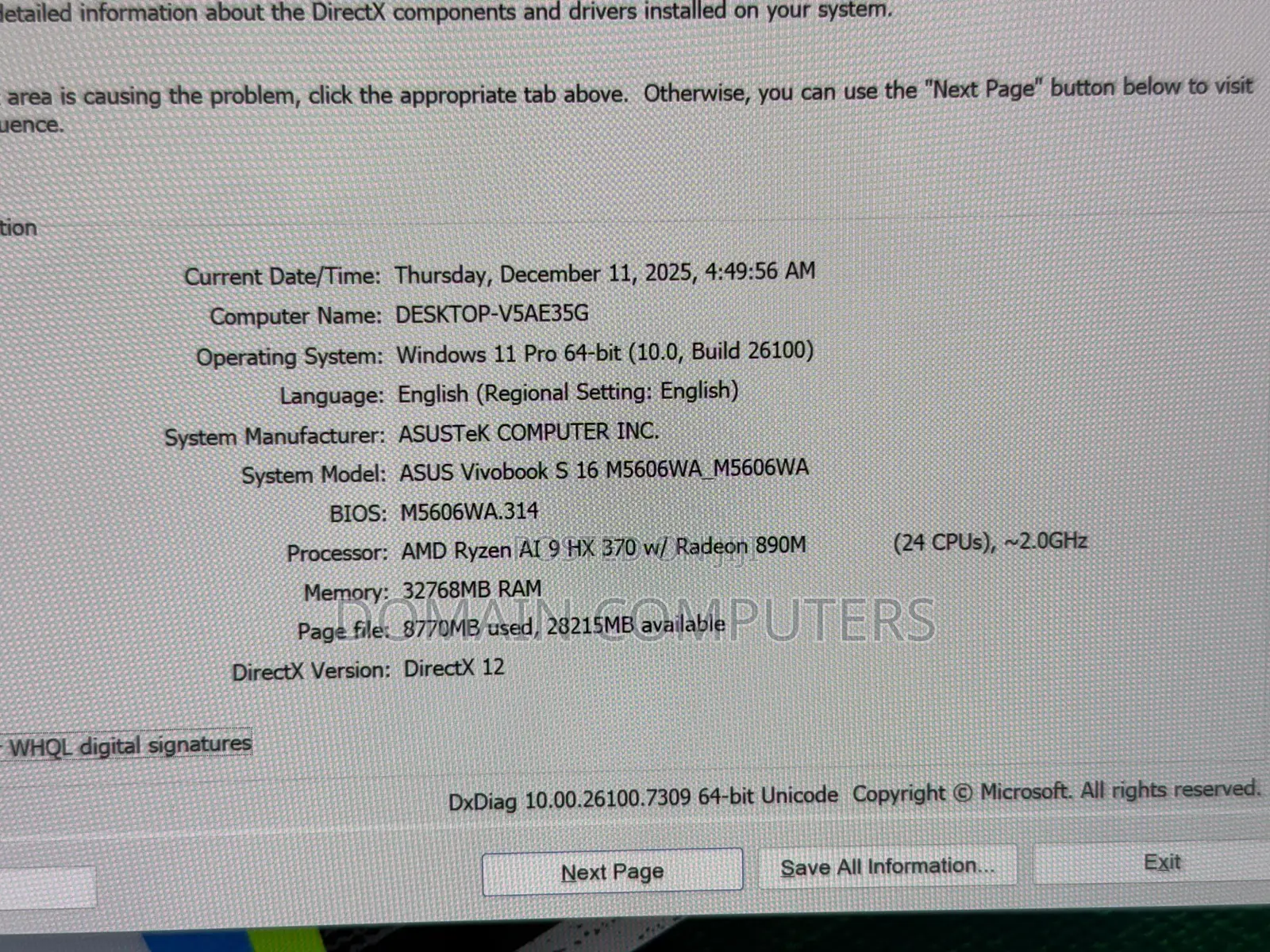The height and width of the screenshot is (952, 1270).
Task: Click the BIOS value M5606WA.314
Action: (469, 512)
